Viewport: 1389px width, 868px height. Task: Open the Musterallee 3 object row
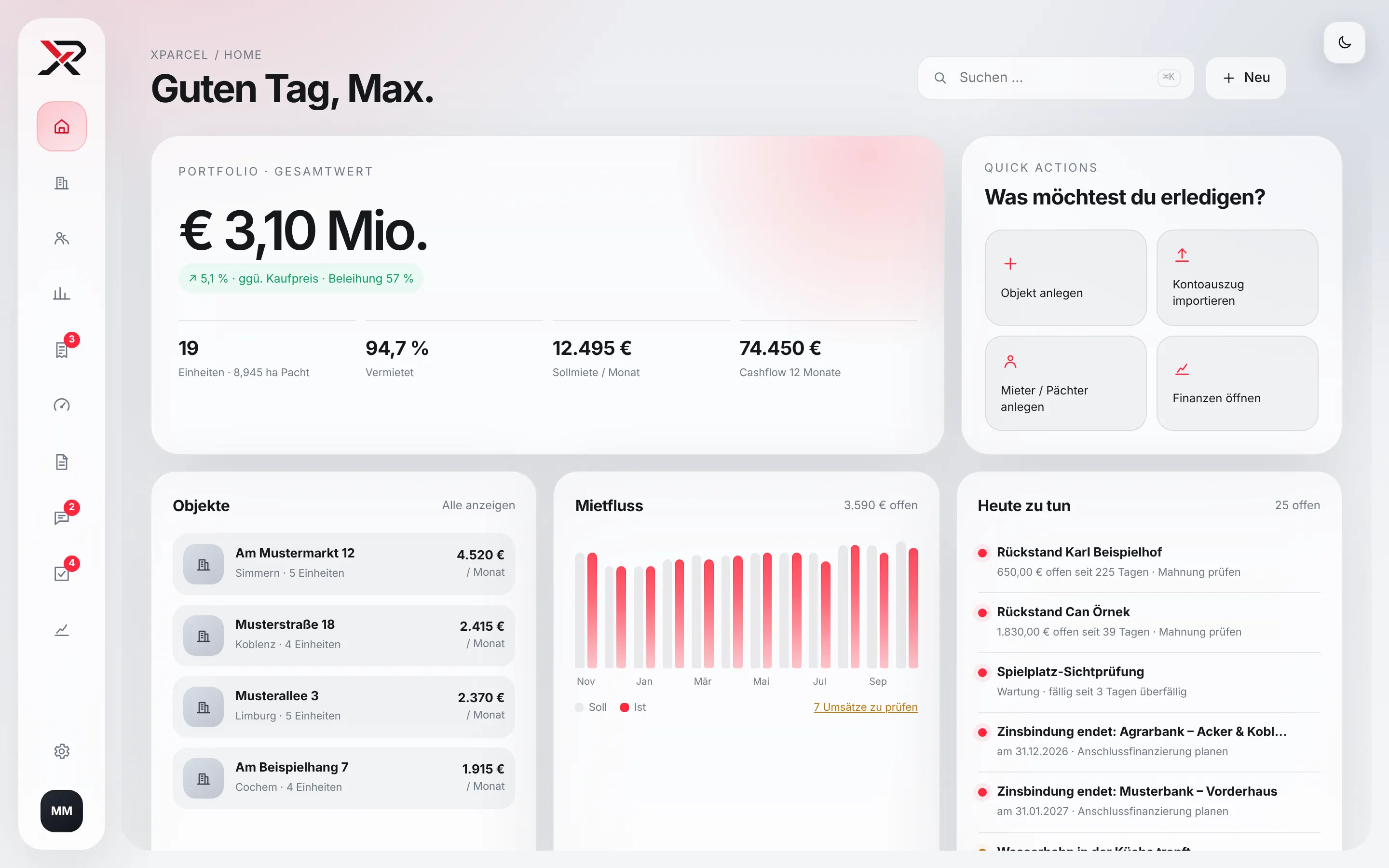point(344,706)
